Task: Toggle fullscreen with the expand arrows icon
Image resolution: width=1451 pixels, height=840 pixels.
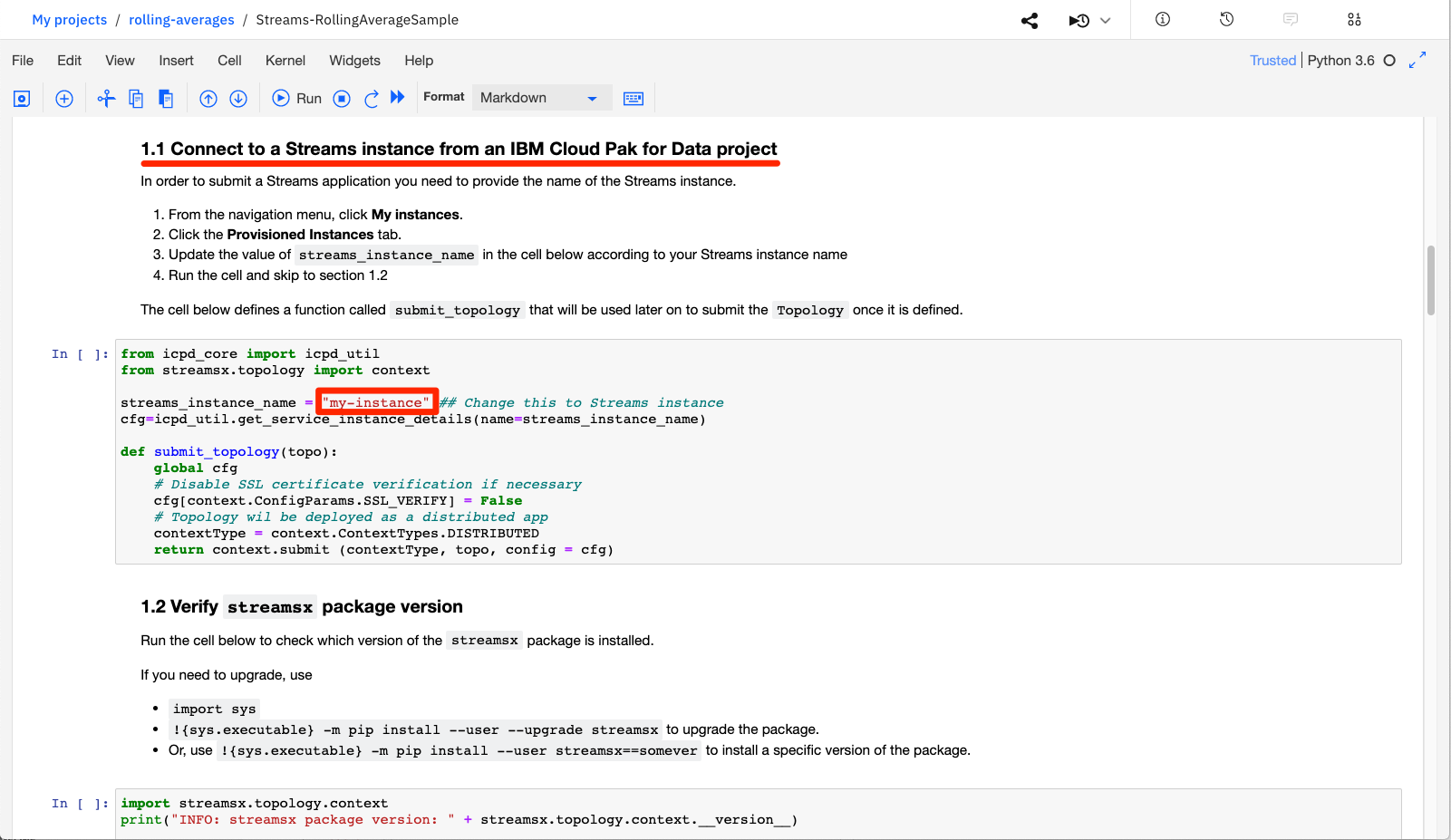Action: click(1417, 60)
